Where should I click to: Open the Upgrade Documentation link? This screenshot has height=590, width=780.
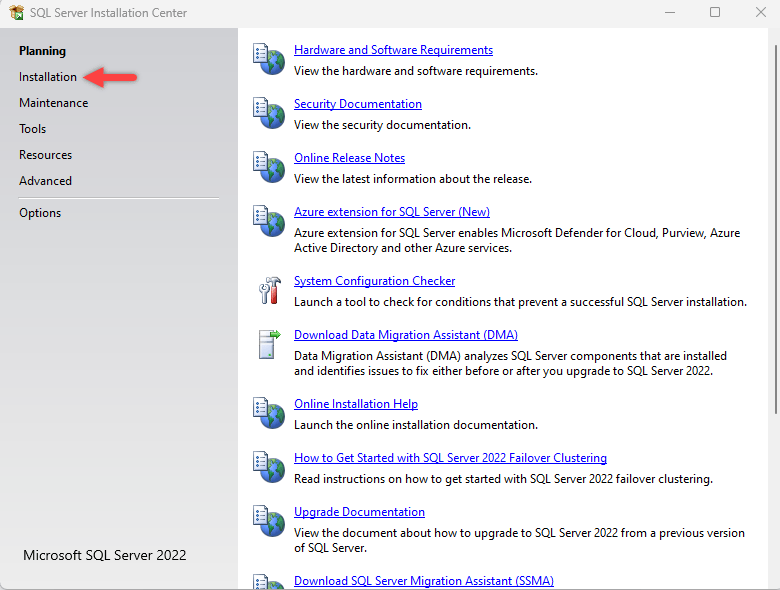point(359,511)
